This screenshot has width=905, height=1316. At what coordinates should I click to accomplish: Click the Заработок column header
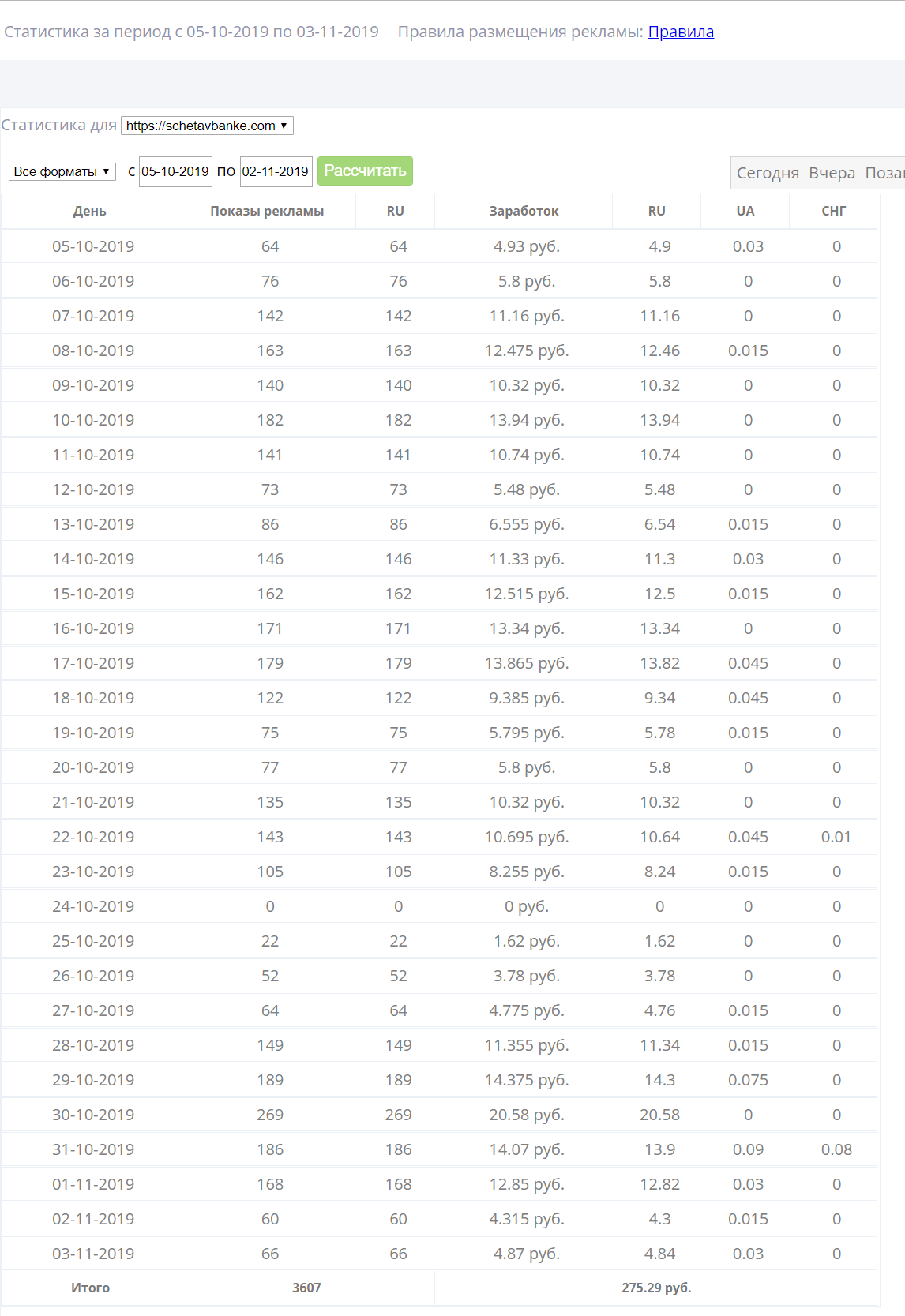pos(524,211)
